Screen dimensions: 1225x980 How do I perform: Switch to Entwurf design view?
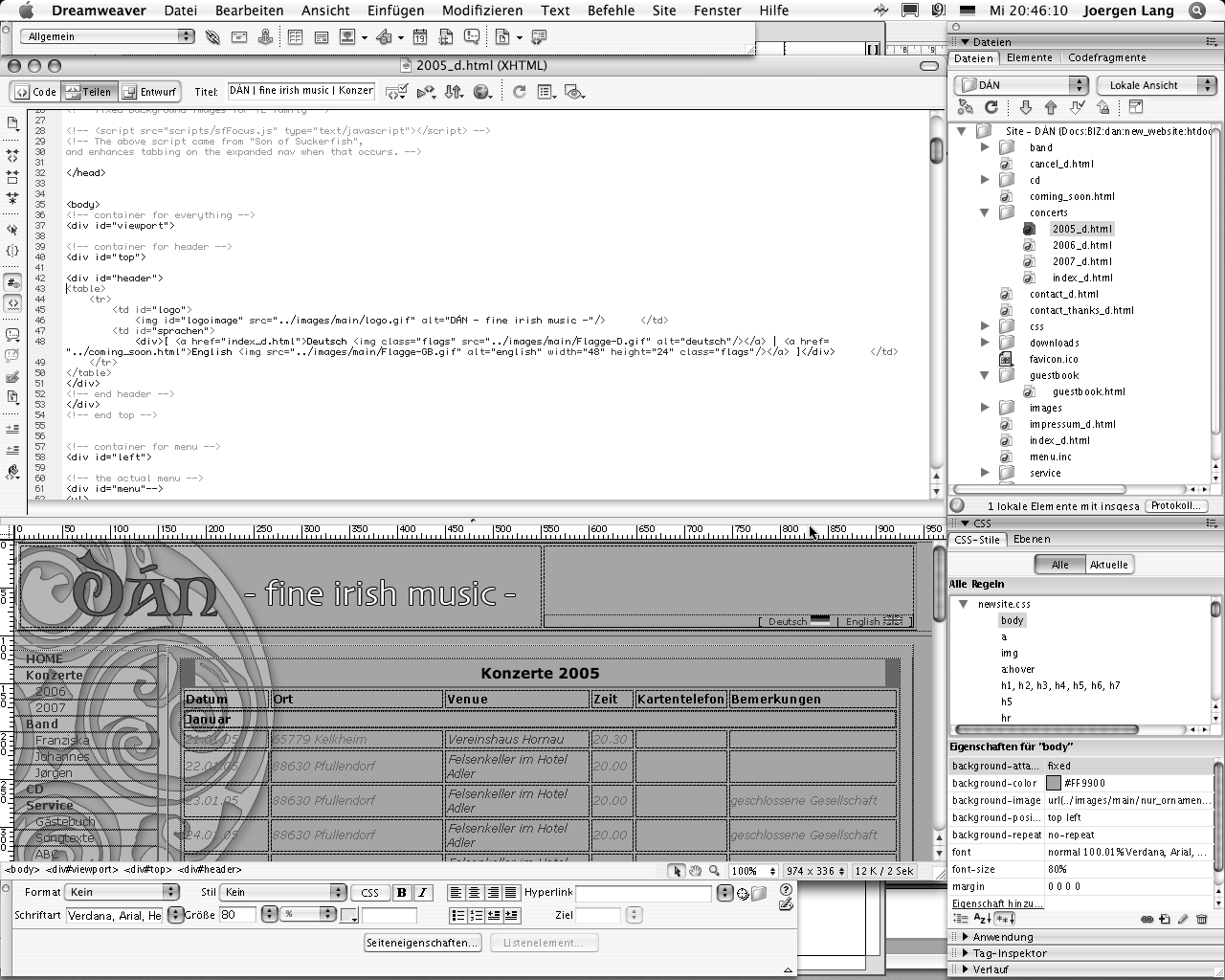click(149, 92)
